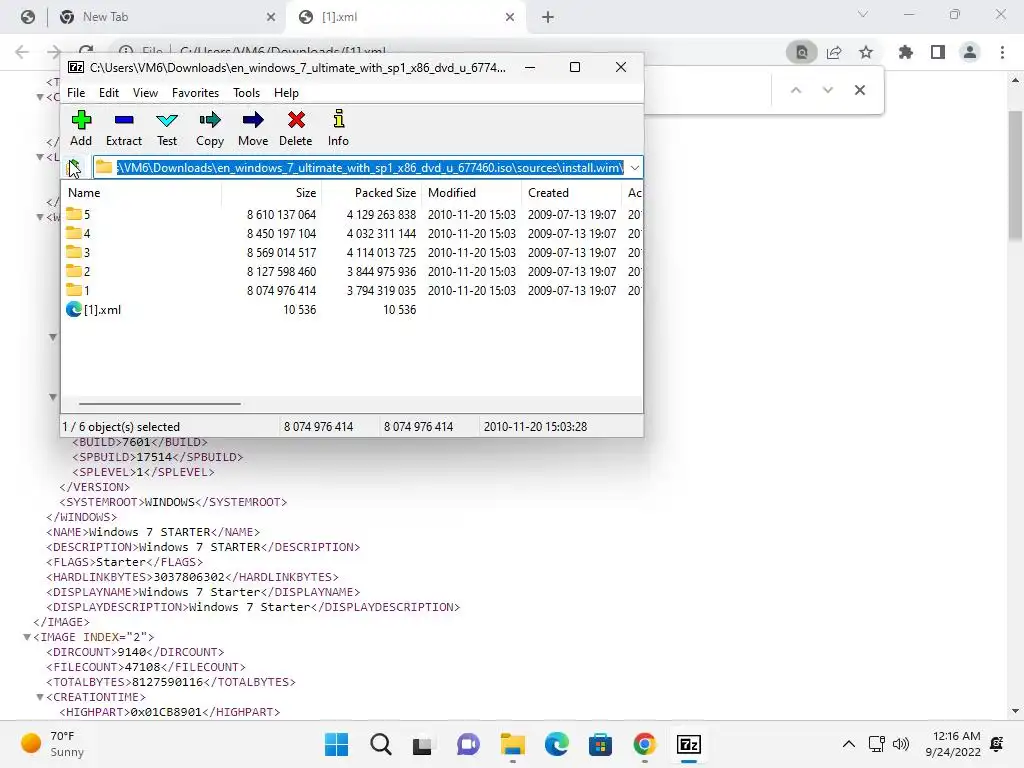Bookmark this page star icon
The width and height of the screenshot is (1024, 768).
tap(866, 52)
